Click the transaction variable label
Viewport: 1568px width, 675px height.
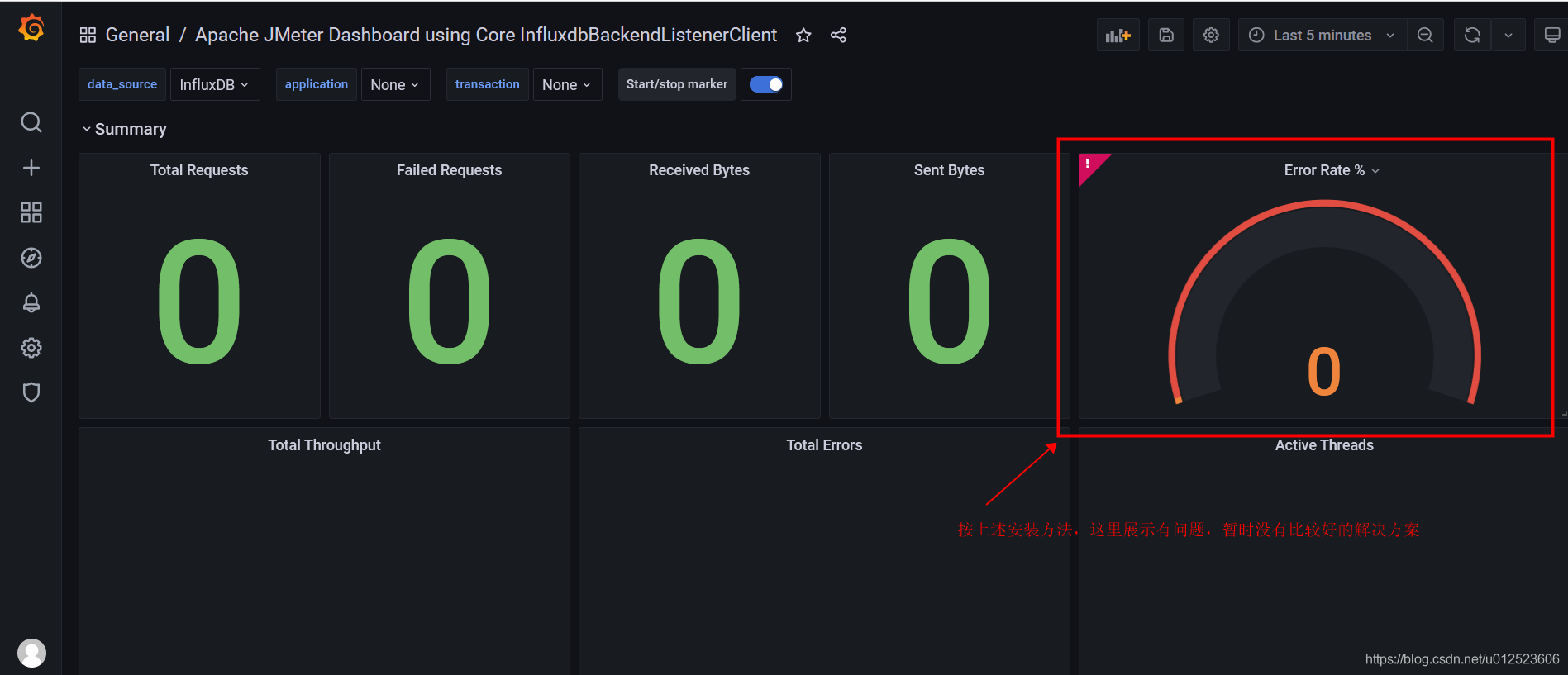point(488,84)
